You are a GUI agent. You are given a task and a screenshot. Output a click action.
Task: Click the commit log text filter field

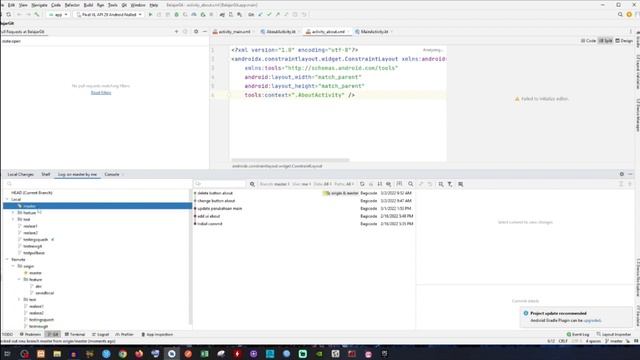click(220, 184)
